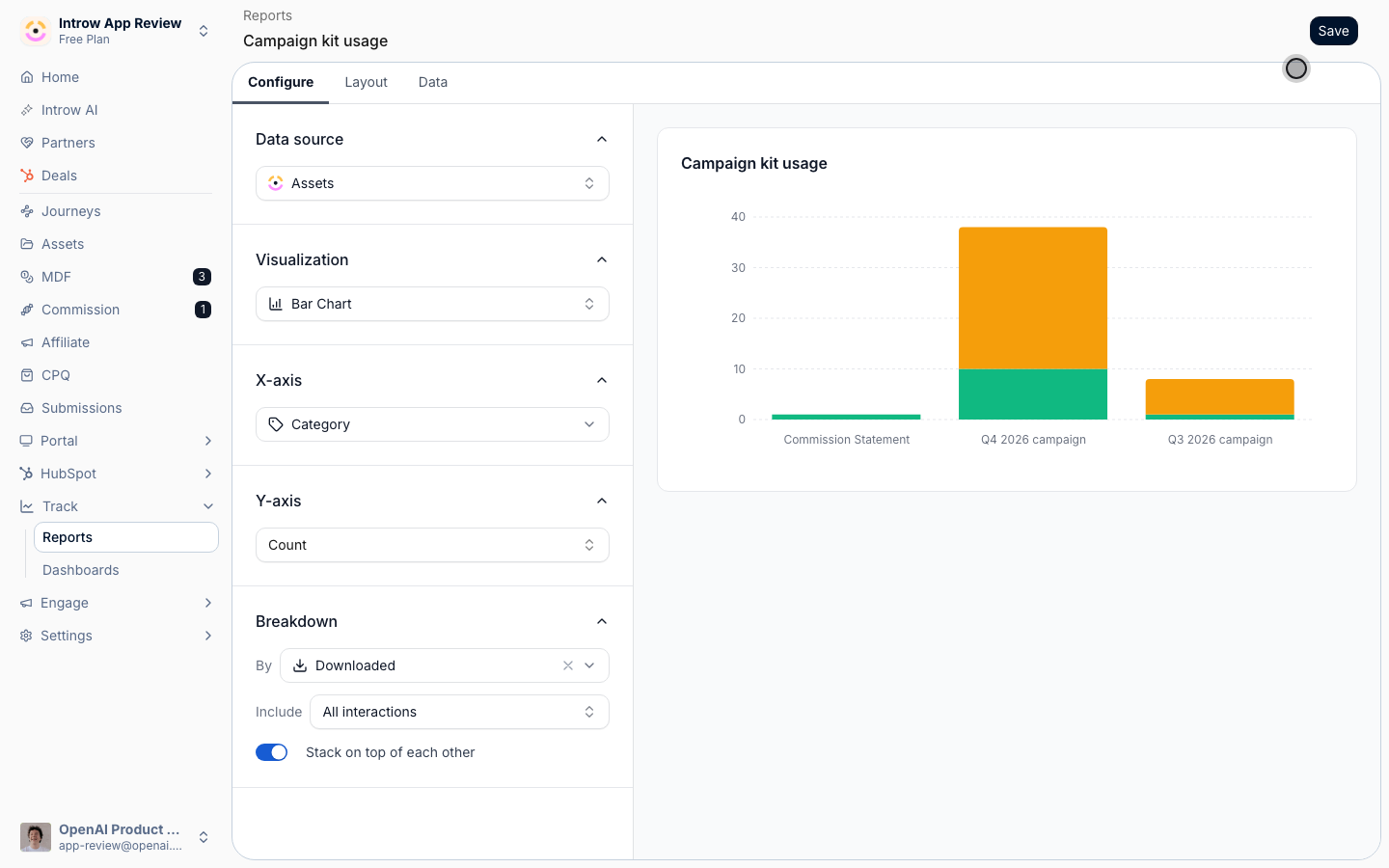This screenshot has width=1389, height=868.
Task: Click the MDF coins icon
Action: click(27, 277)
